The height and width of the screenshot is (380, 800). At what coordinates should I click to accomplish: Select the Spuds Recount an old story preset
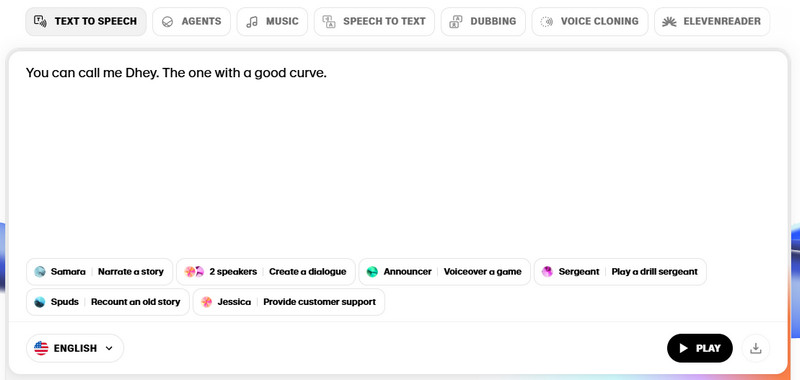point(108,302)
